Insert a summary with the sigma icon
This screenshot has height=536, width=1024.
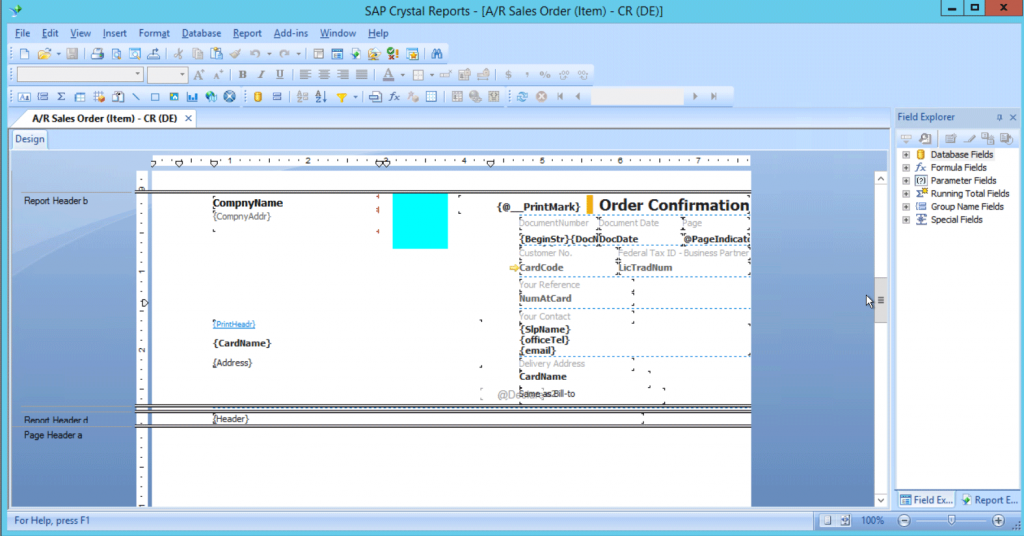pos(61,97)
